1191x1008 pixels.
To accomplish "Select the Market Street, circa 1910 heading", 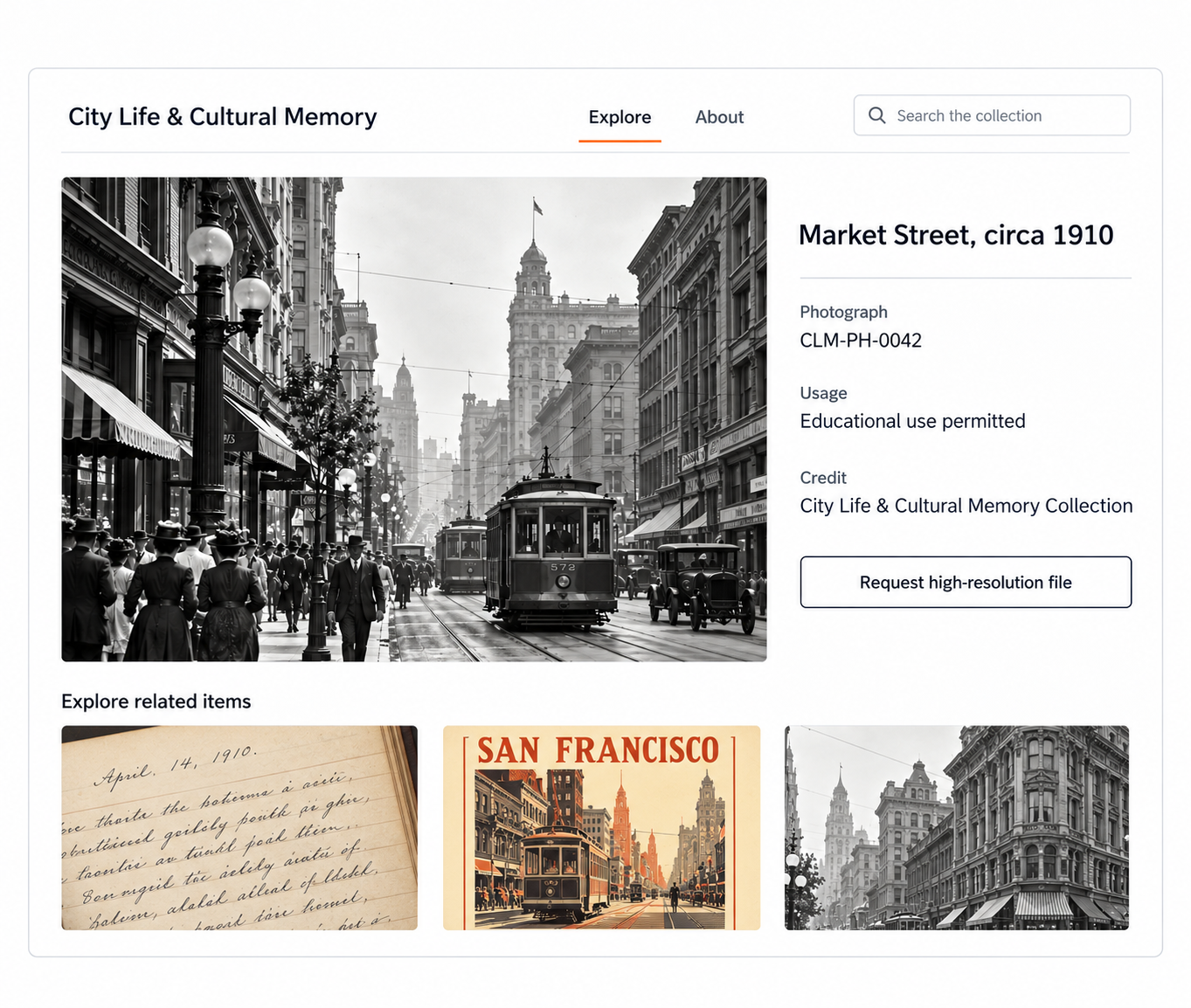I will click(956, 235).
